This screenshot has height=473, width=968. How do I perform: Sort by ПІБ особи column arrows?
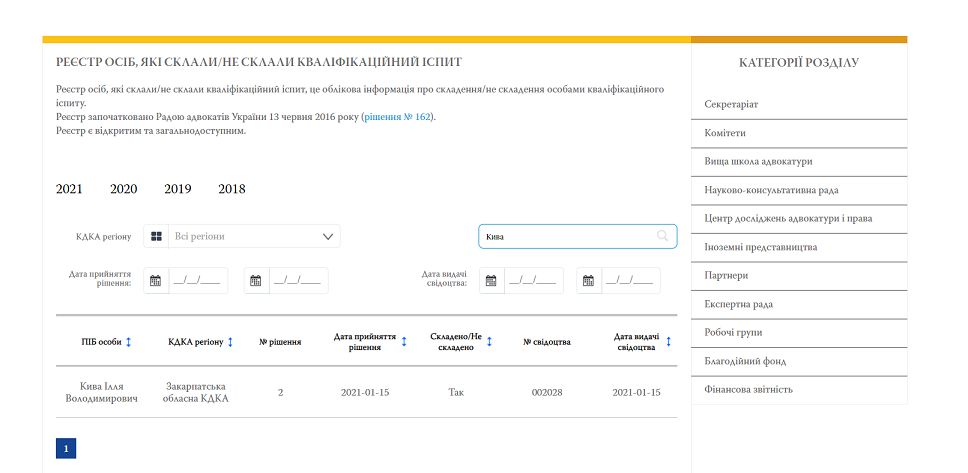128,342
